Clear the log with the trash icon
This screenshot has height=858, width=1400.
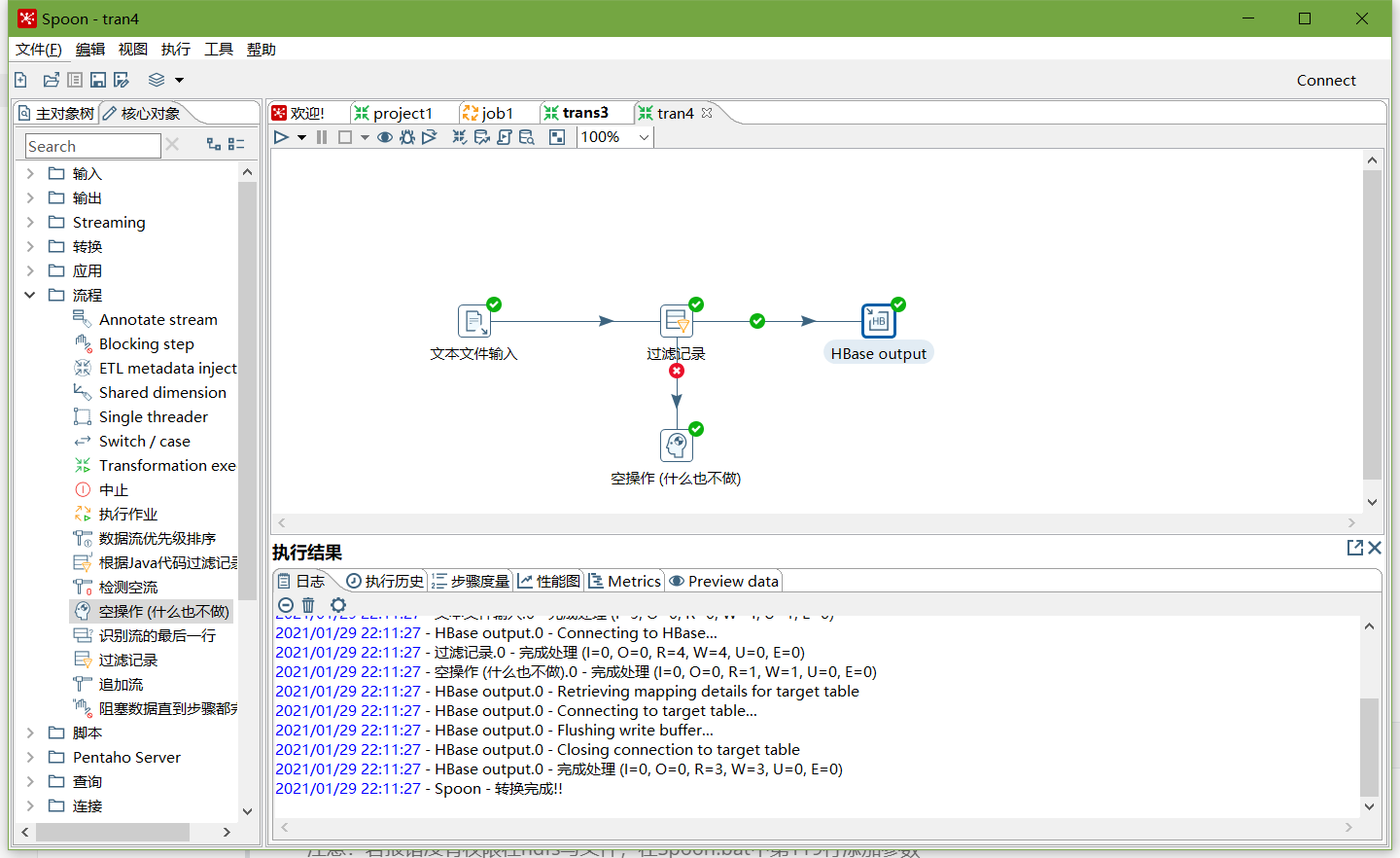(308, 605)
